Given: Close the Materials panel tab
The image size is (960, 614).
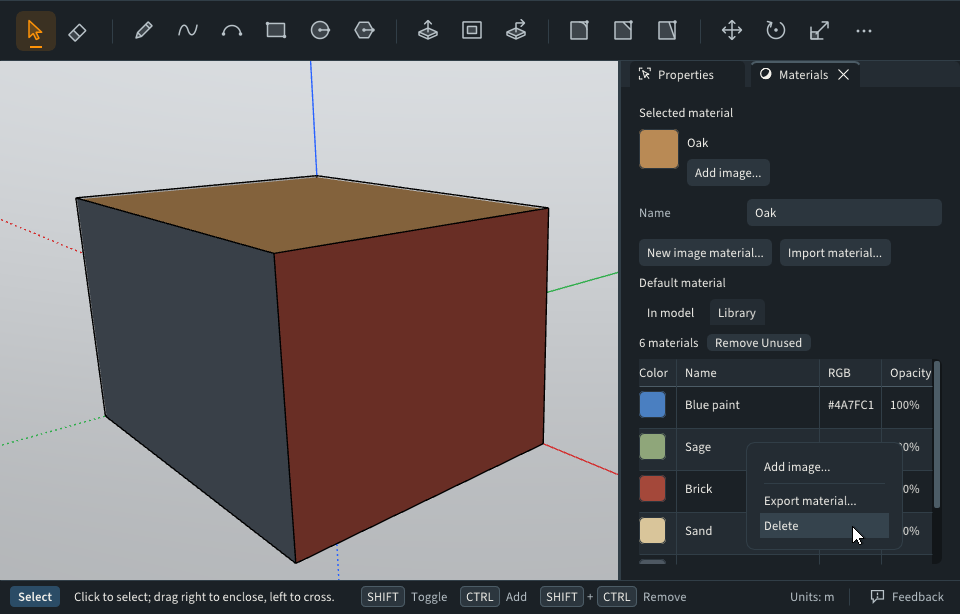Looking at the screenshot, I should tap(844, 75).
